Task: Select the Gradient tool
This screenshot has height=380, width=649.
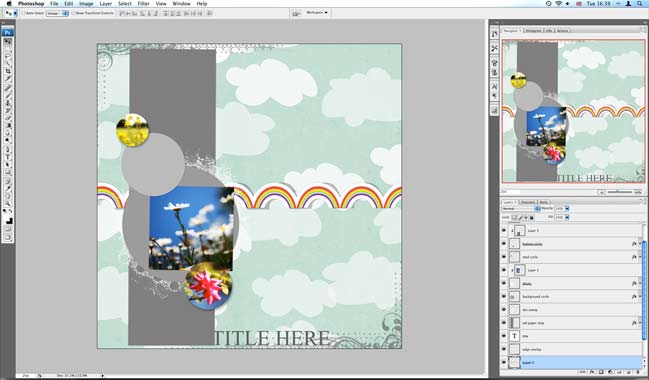Action: (x=8, y=125)
